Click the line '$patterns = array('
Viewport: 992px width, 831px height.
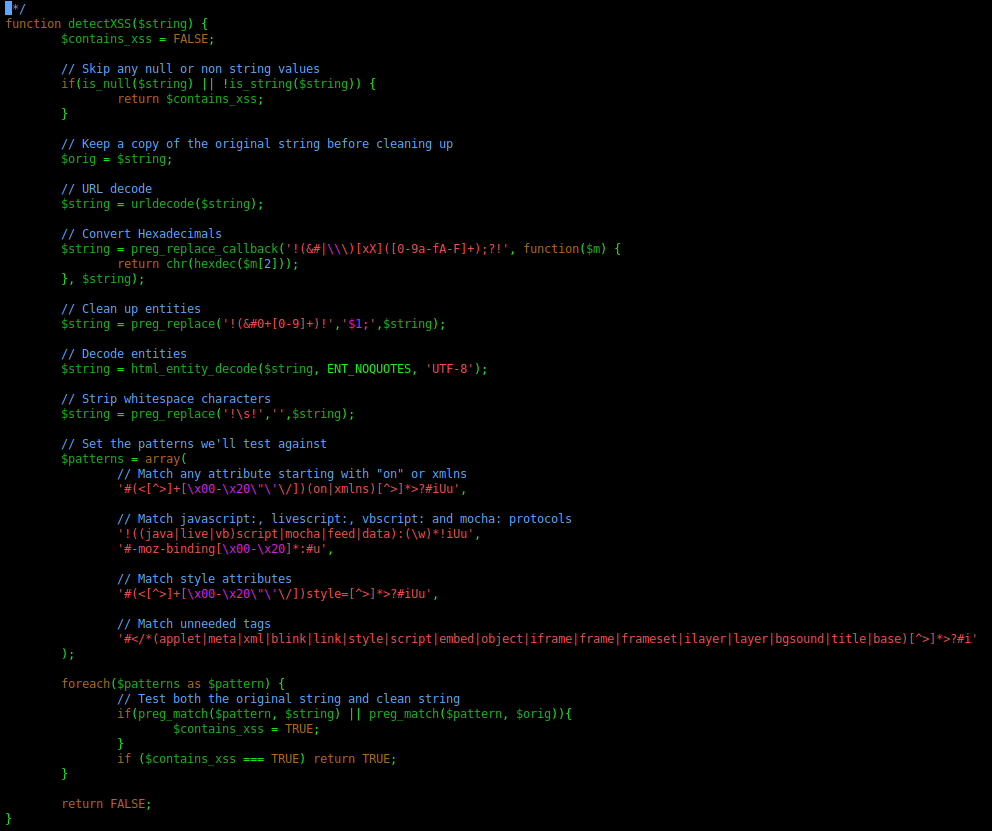point(124,459)
